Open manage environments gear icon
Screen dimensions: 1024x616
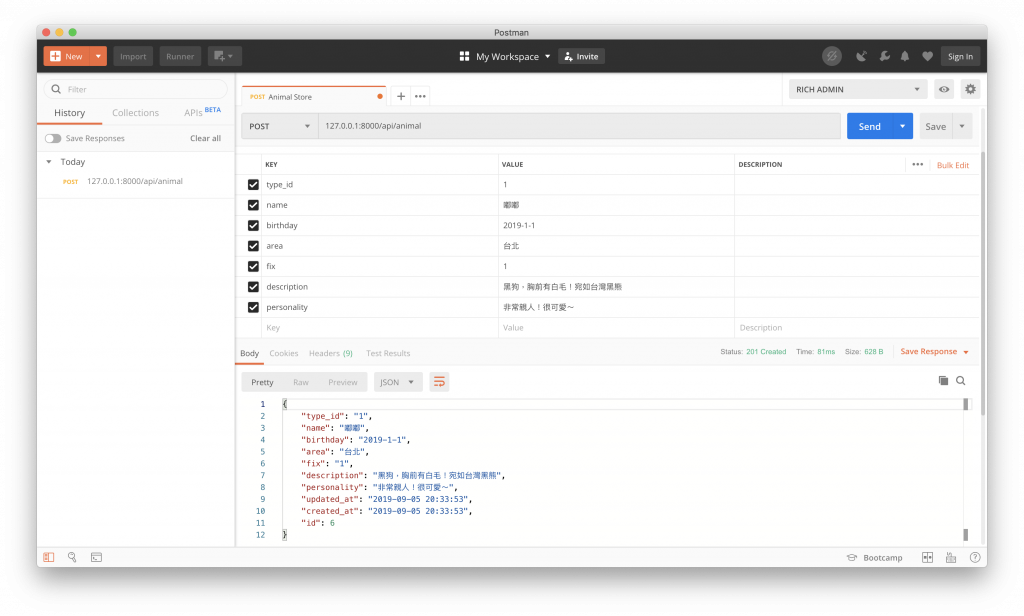tap(970, 89)
